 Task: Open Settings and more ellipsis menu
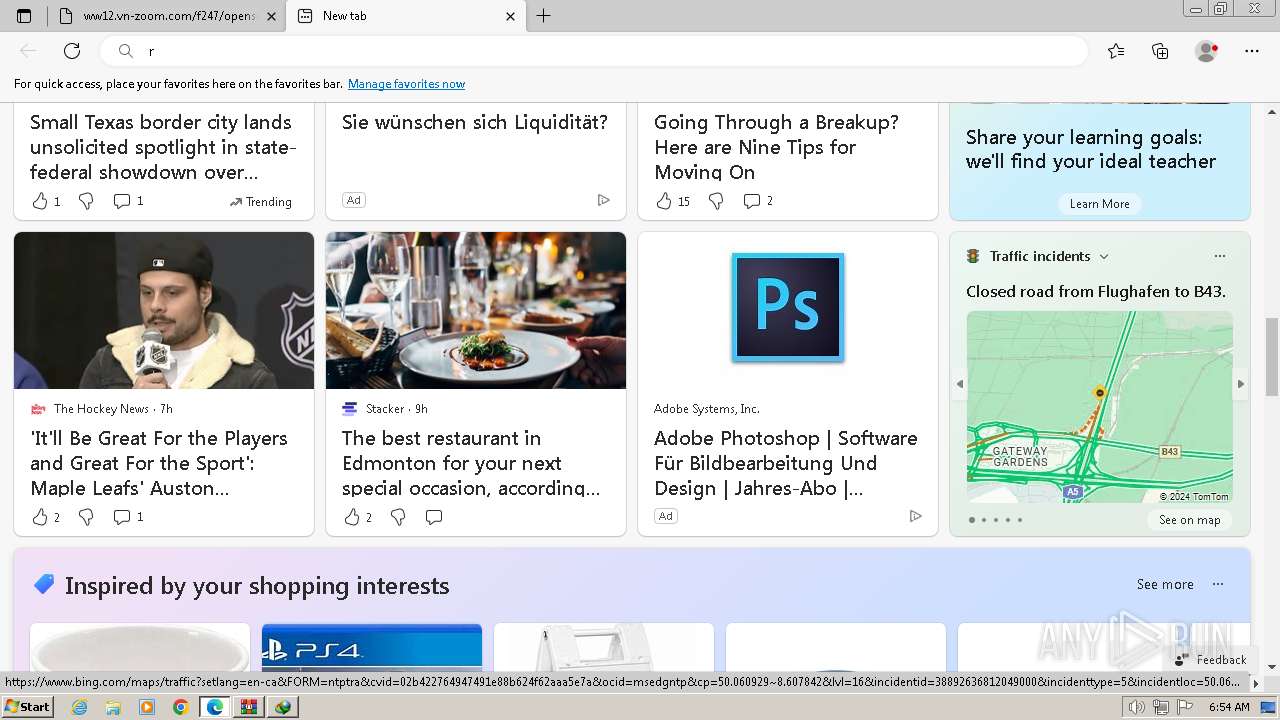point(1252,51)
